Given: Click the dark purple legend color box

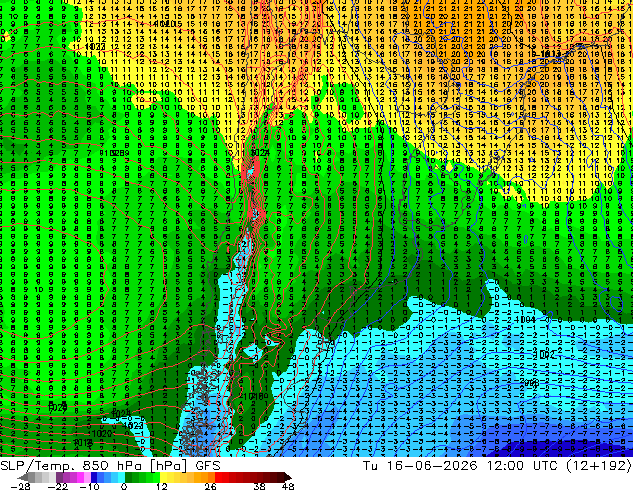Looking at the screenshot, I should 59,477.
